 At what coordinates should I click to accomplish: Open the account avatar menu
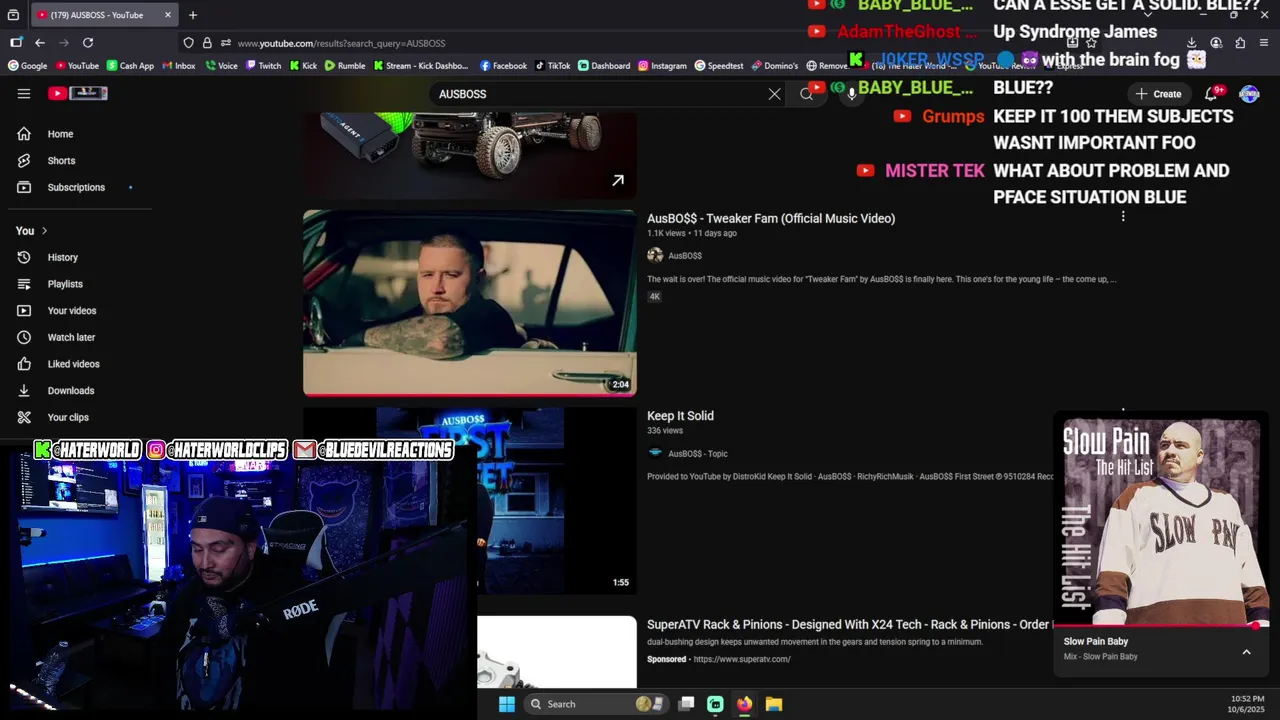[x=1249, y=93]
